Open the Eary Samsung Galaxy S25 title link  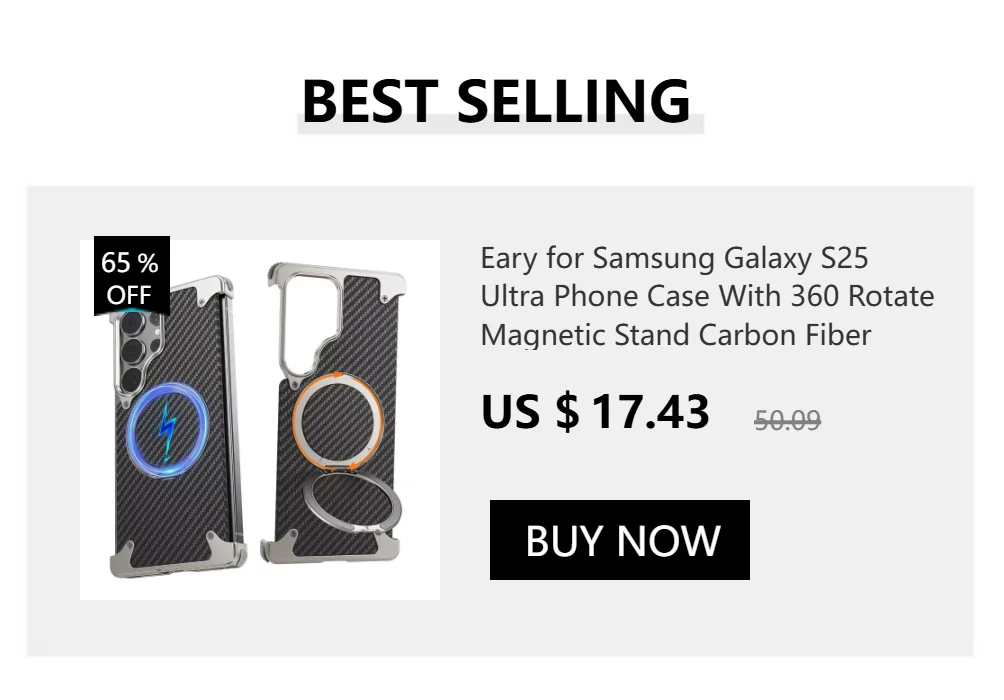point(674,259)
